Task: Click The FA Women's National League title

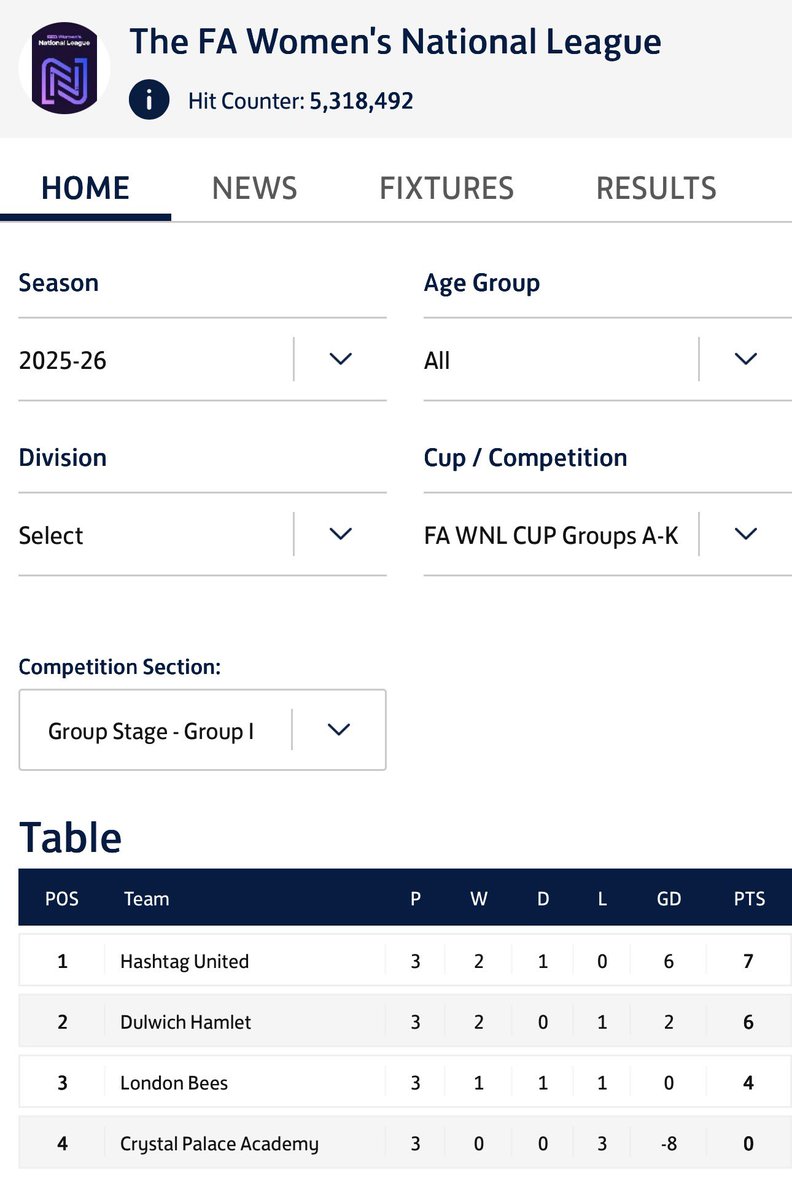Action: tap(395, 41)
